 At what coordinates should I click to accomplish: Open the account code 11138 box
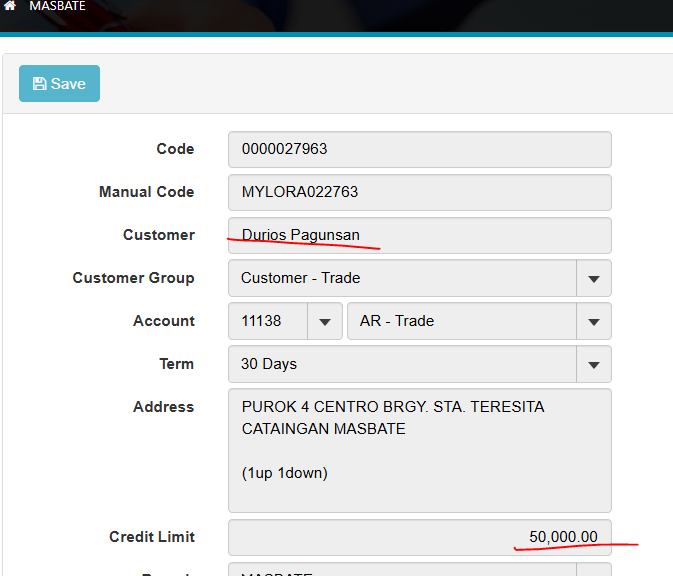pos(268,321)
